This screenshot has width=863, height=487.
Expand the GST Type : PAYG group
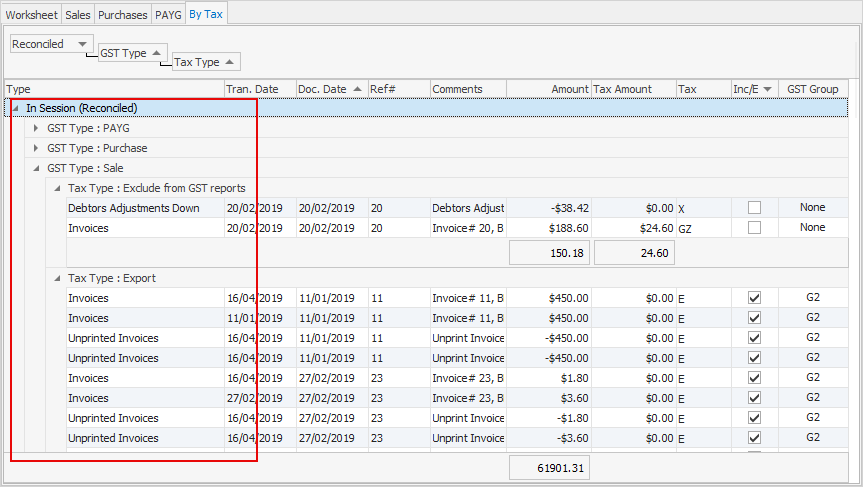pyautogui.click(x=36, y=128)
